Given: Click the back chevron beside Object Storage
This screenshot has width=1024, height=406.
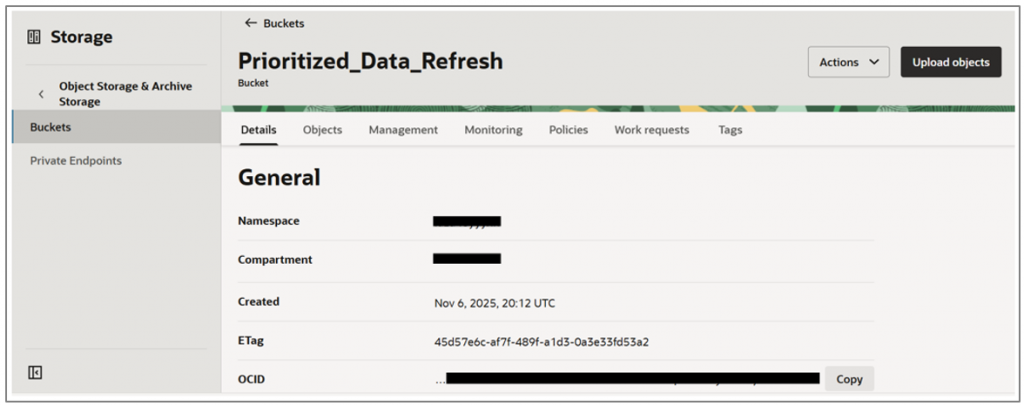Looking at the screenshot, I should [x=41, y=94].
